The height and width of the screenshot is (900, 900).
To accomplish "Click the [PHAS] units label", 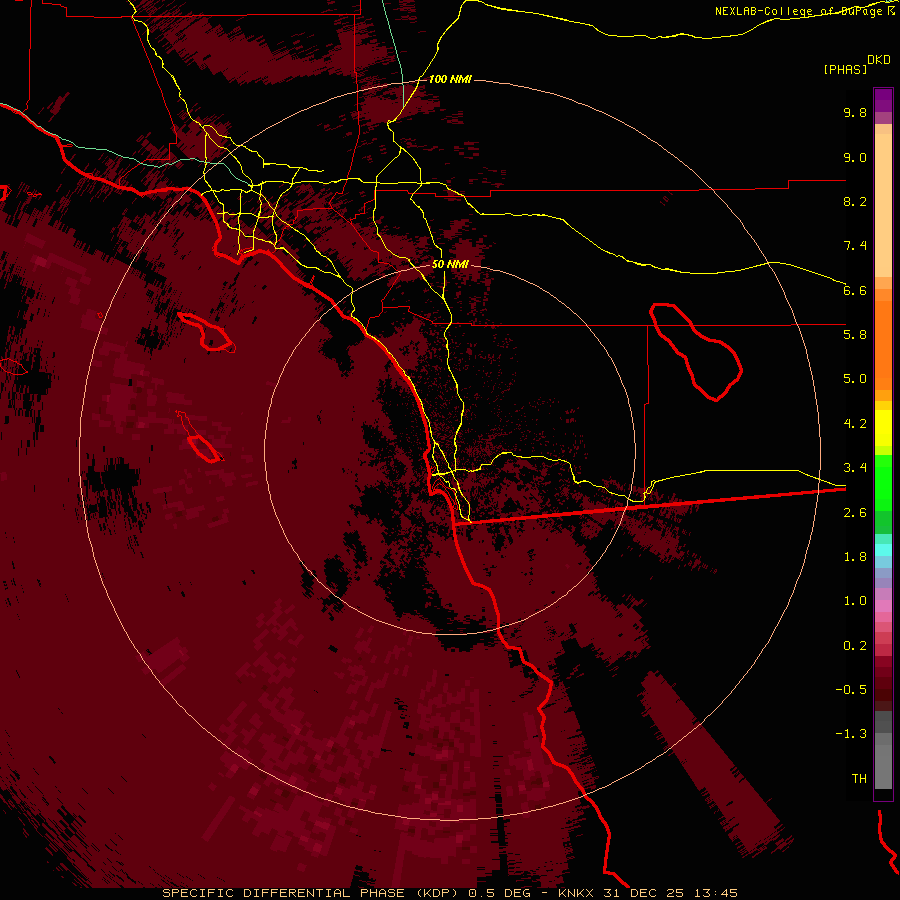I will coord(845,69).
